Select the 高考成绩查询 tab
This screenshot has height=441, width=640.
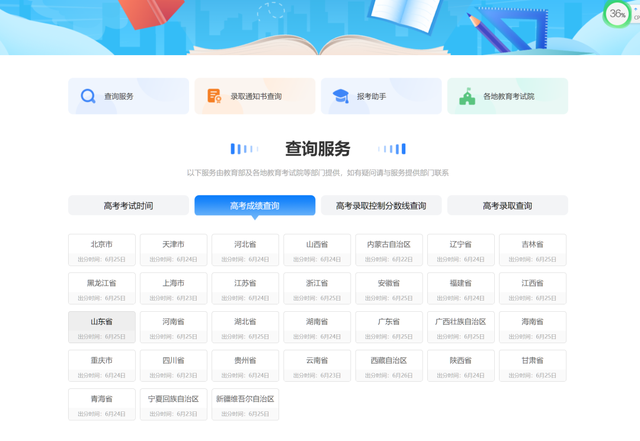[x=254, y=206]
